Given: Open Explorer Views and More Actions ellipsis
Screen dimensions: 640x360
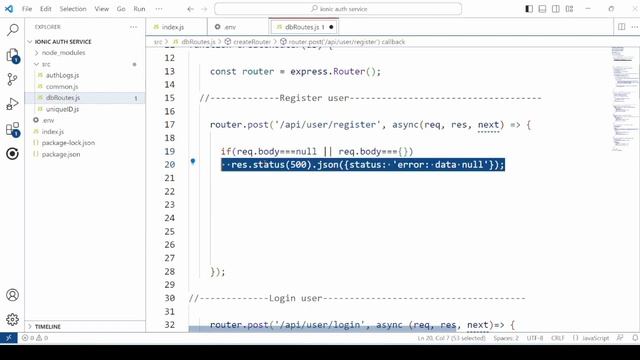Looking at the screenshot, I should [x=133, y=27].
